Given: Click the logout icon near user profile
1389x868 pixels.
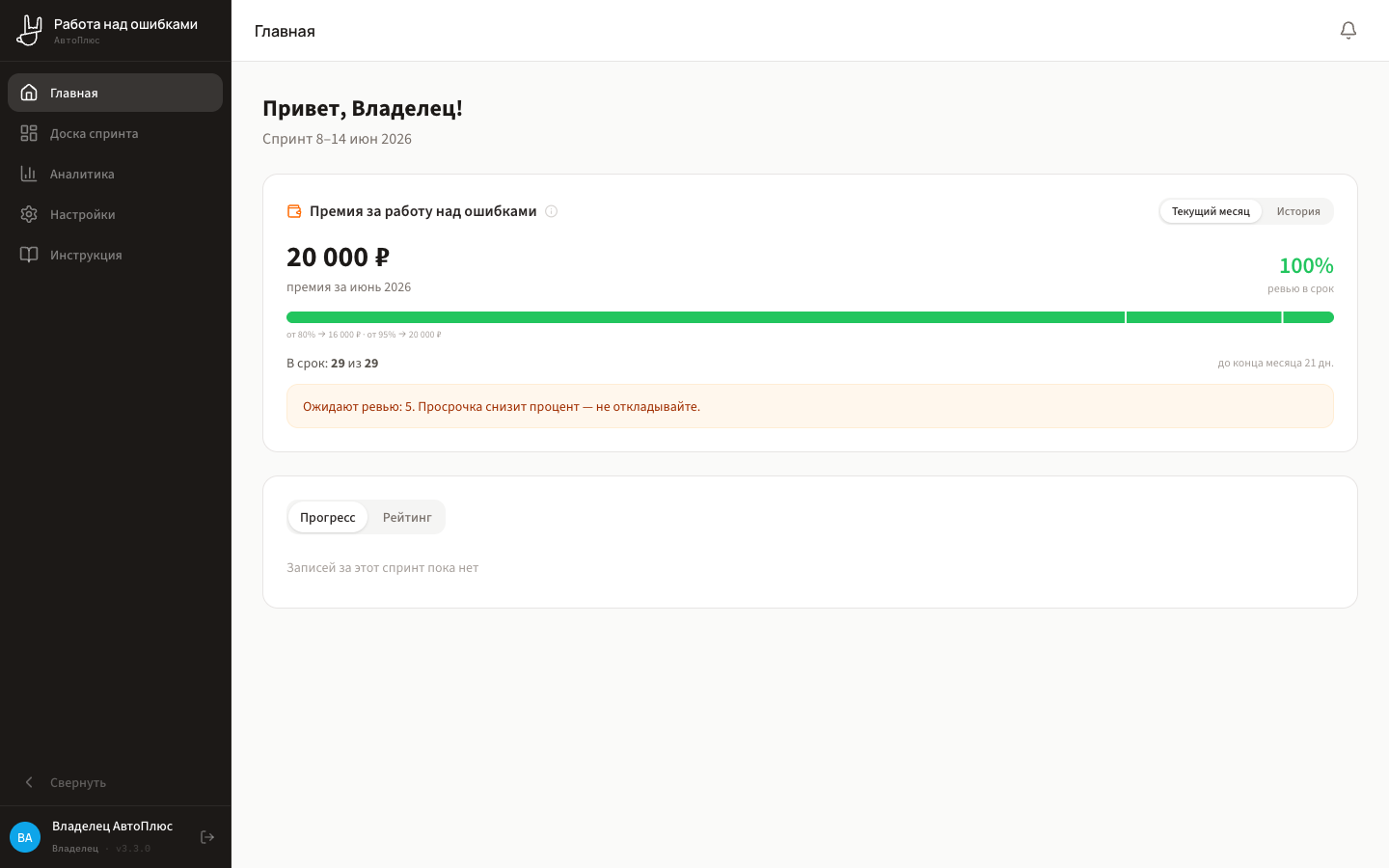Looking at the screenshot, I should pyautogui.click(x=207, y=837).
